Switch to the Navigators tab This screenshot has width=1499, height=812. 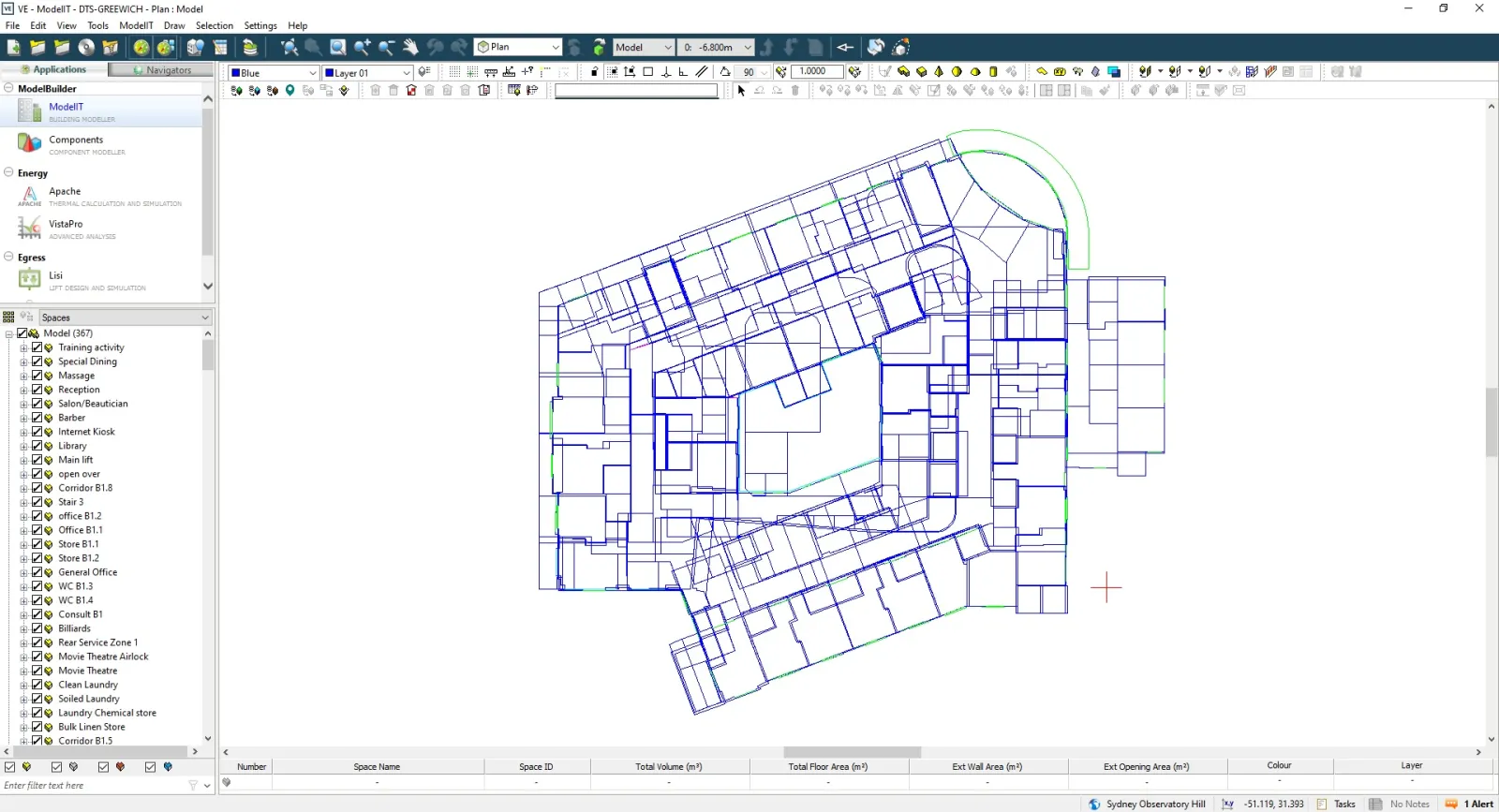tap(161, 69)
